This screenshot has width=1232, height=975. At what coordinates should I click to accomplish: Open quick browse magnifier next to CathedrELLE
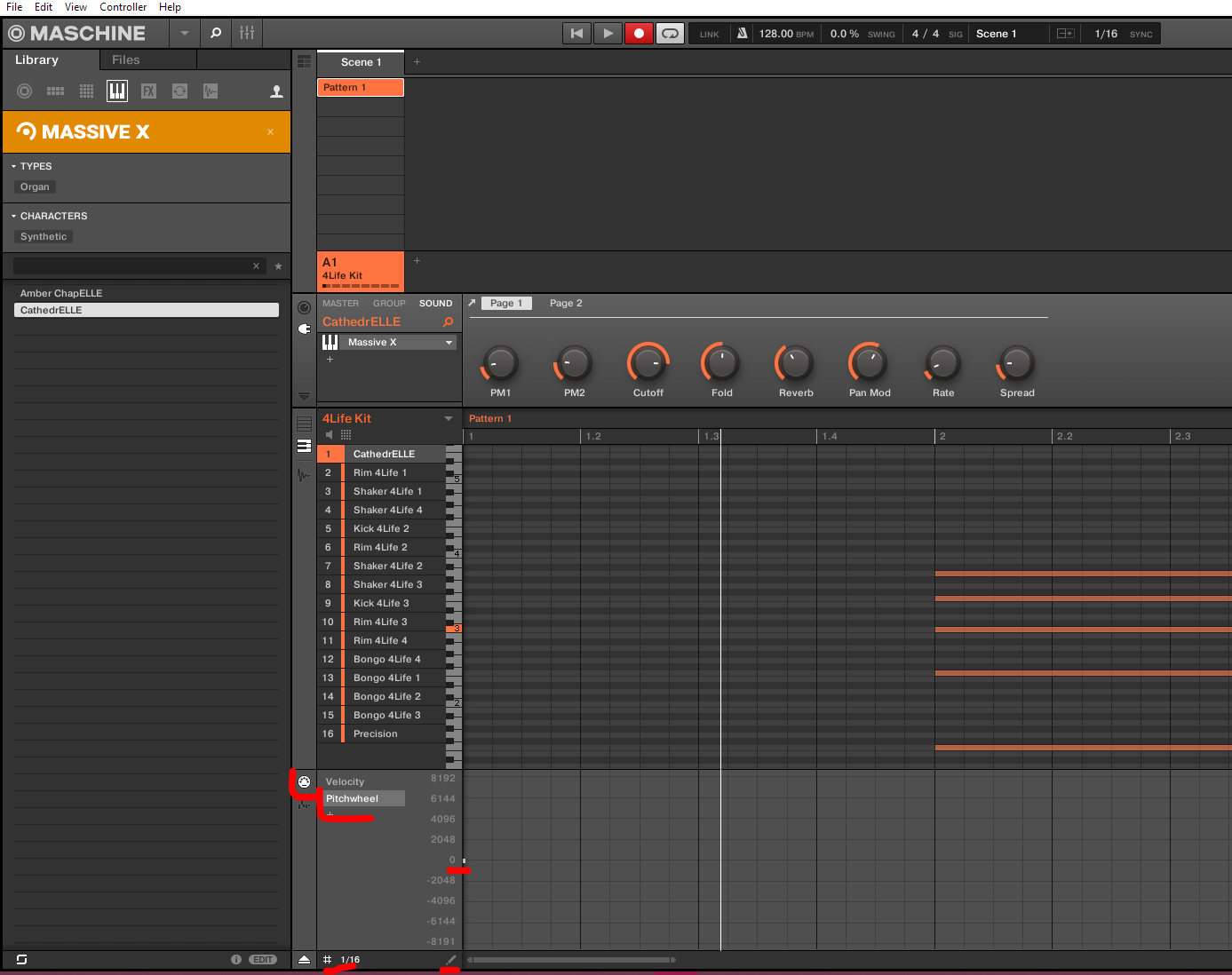tap(448, 321)
